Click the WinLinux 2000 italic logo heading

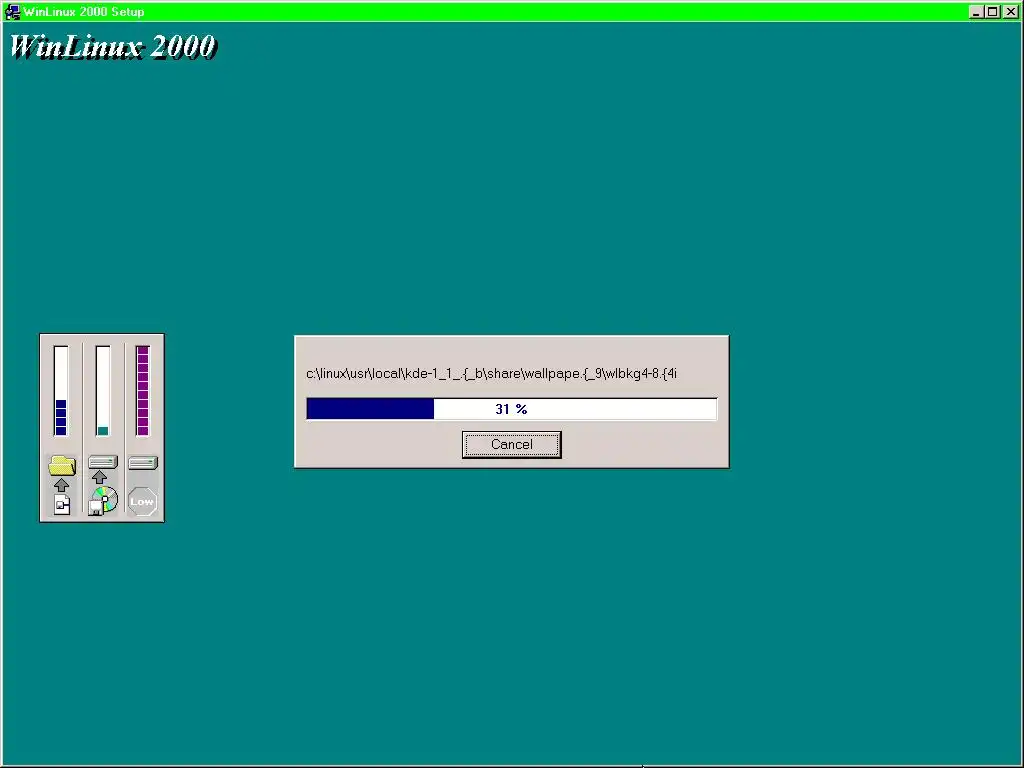[x=112, y=47]
